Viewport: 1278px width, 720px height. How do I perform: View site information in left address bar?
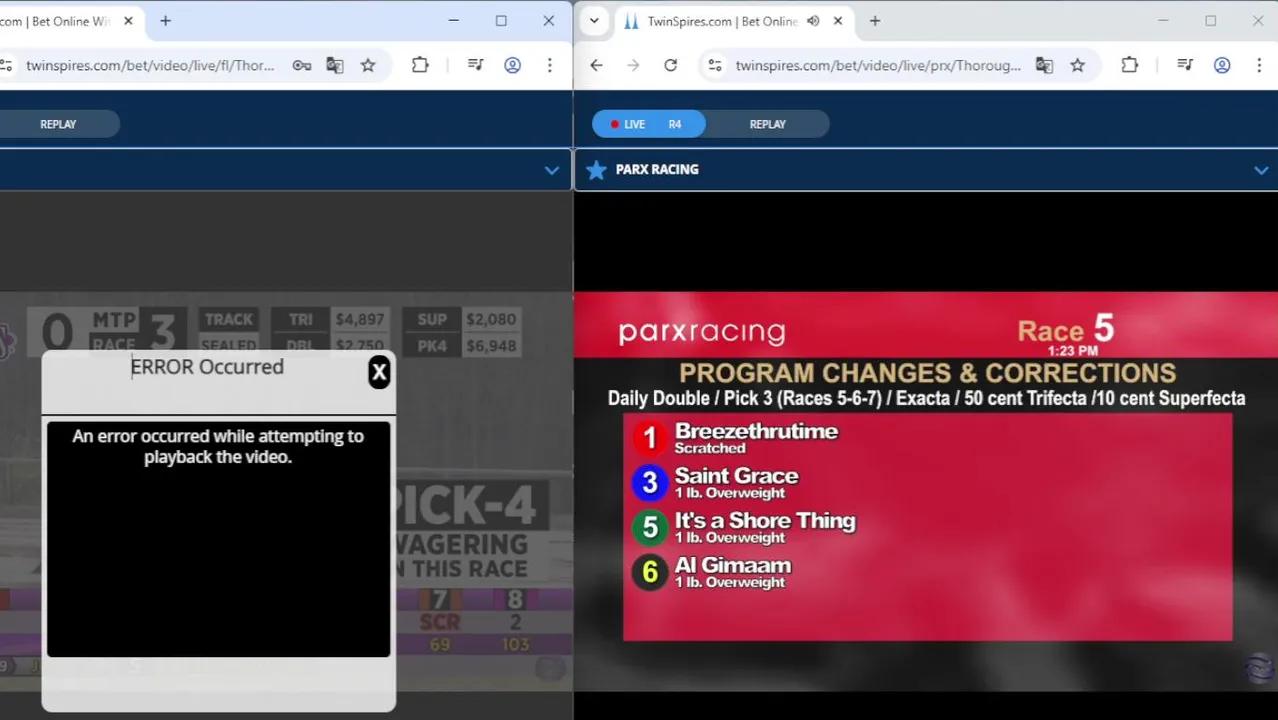pos(6,65)
